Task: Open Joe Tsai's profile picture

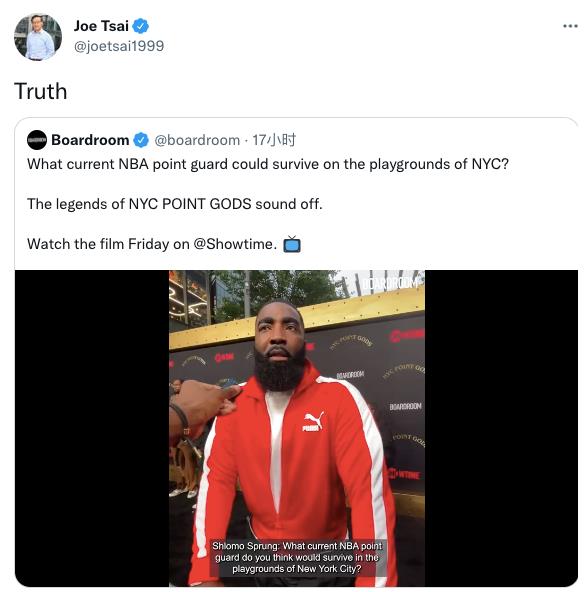Action: coord(38,37)
